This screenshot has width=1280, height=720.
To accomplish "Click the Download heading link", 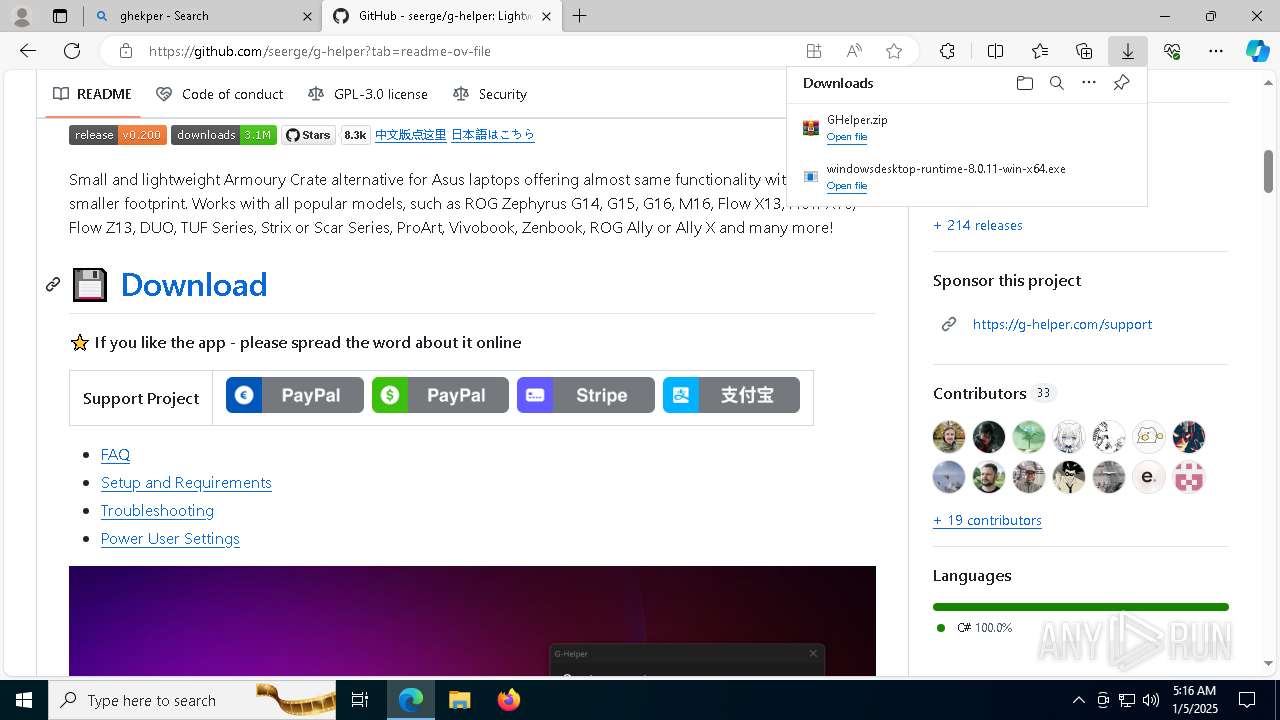I will pyautogui.click(x=194, y=285).
